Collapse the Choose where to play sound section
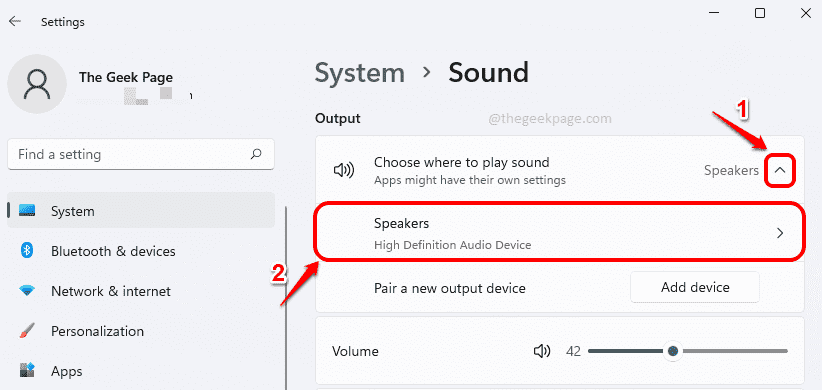822x390 pixels. (780, 170)
